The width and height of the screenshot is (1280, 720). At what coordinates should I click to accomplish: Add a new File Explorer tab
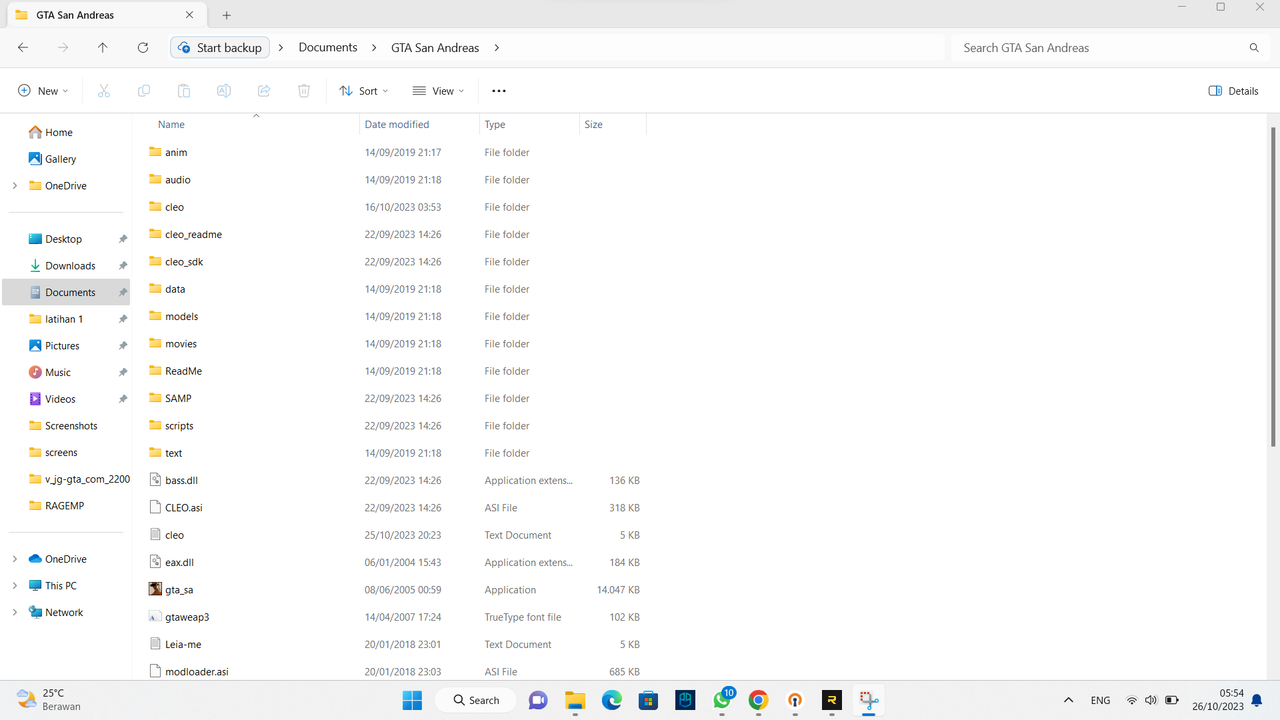point(227,15)
